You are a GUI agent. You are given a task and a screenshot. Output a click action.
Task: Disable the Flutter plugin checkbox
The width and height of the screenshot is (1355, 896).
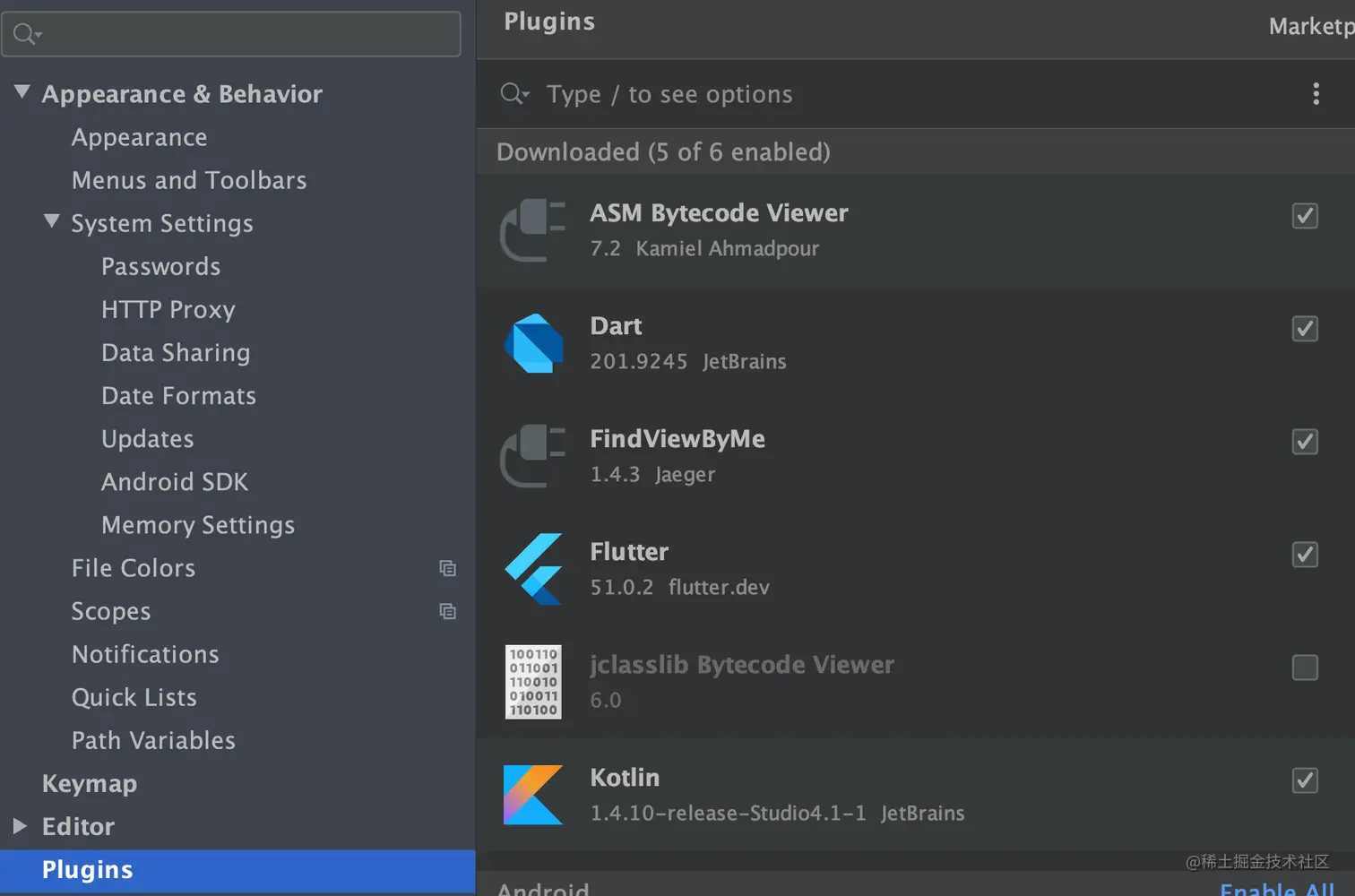1305,555
